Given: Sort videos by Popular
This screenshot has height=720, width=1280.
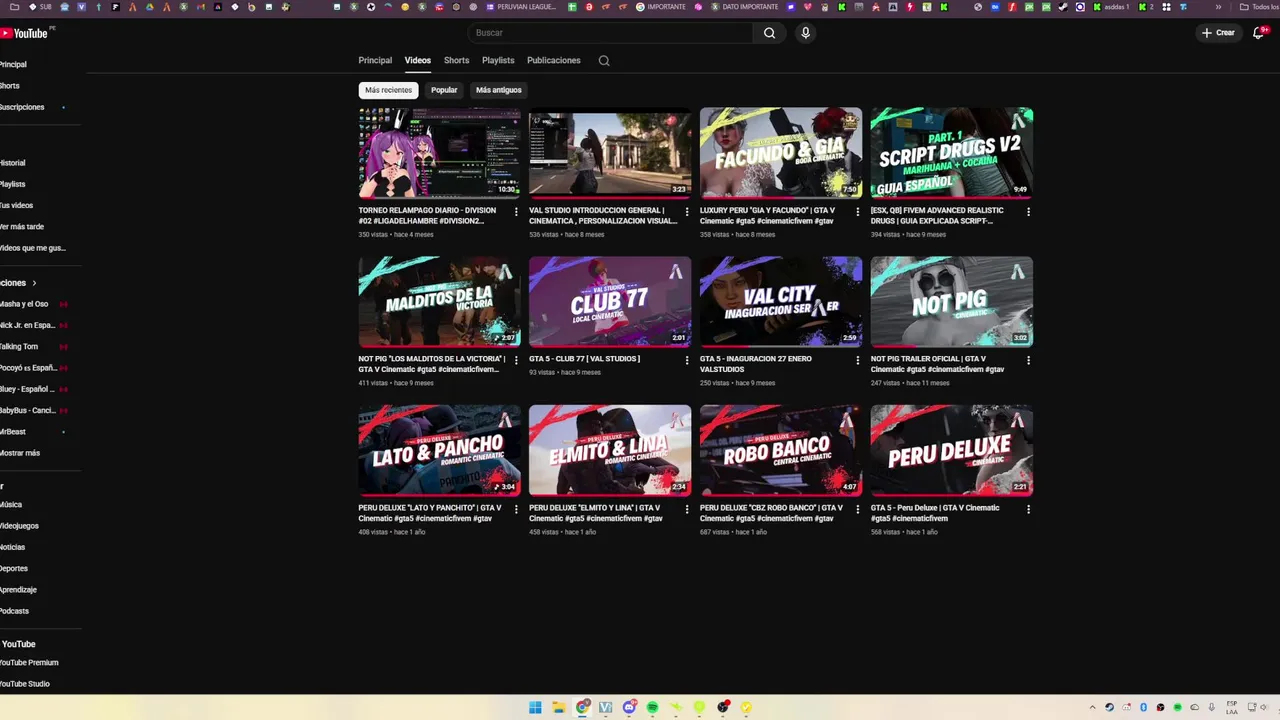Looking at the screenshot, I should 444,90.
